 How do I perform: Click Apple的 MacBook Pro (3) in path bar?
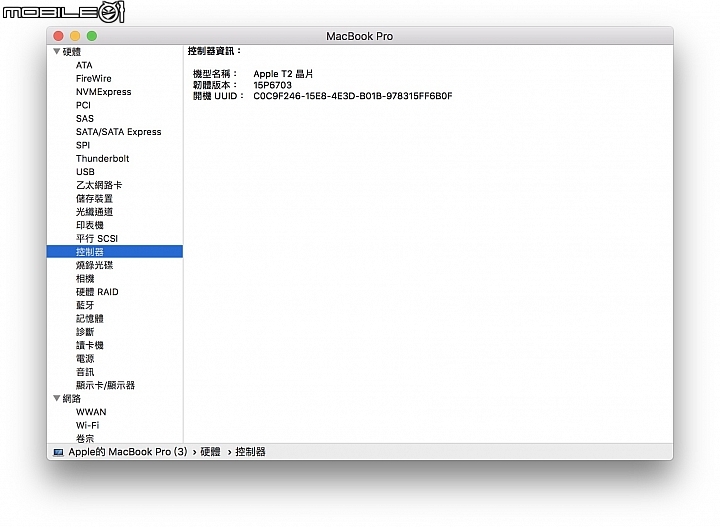coord(128,452)
